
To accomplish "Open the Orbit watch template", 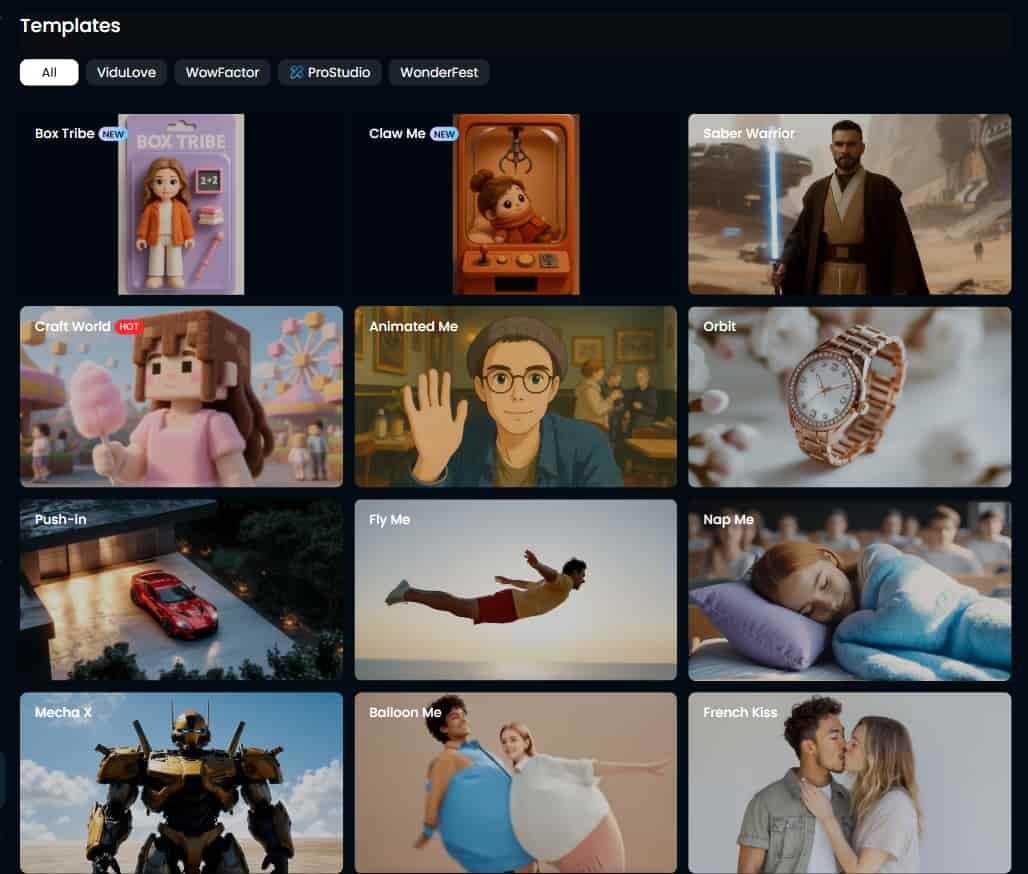I will [x=850, y=397].
